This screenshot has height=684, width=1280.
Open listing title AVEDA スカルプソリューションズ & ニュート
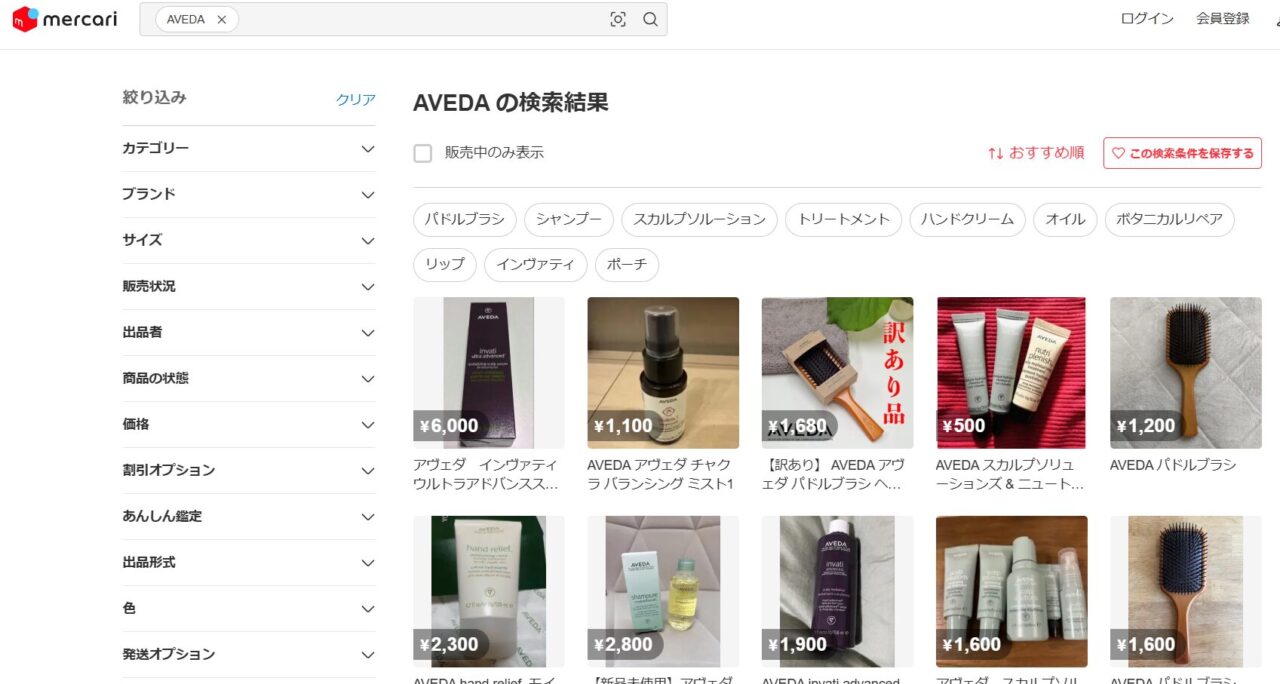(x=1010, y=474)
